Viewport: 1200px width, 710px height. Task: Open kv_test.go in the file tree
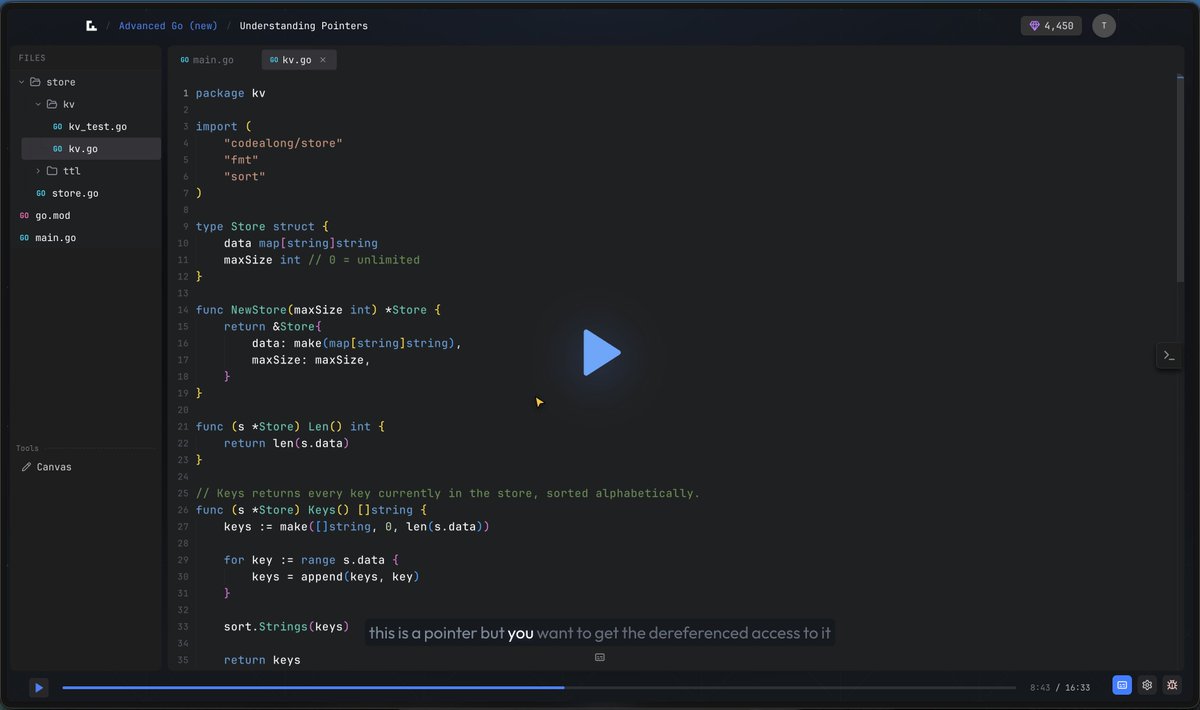(x=91, y=127)
